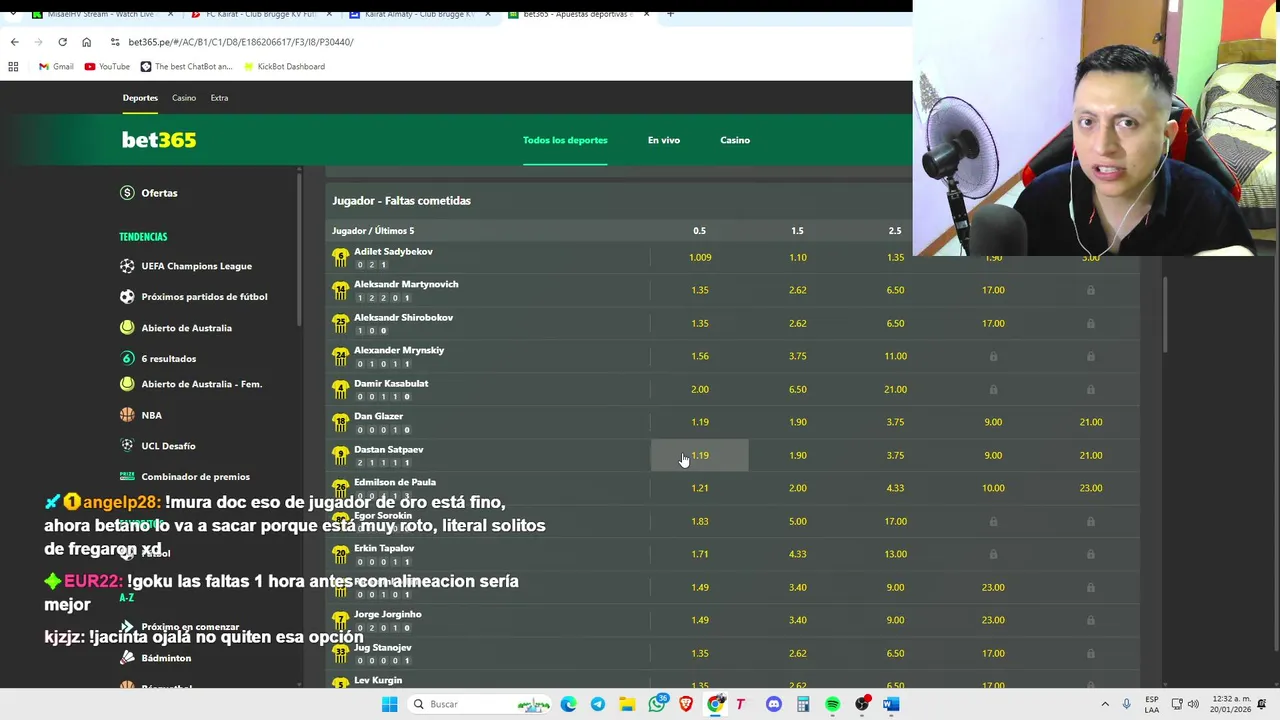Open Microsoft Word from the taskbar
Image resolution: width=1280 pixels, height=720 pixels.
(891, 704)
